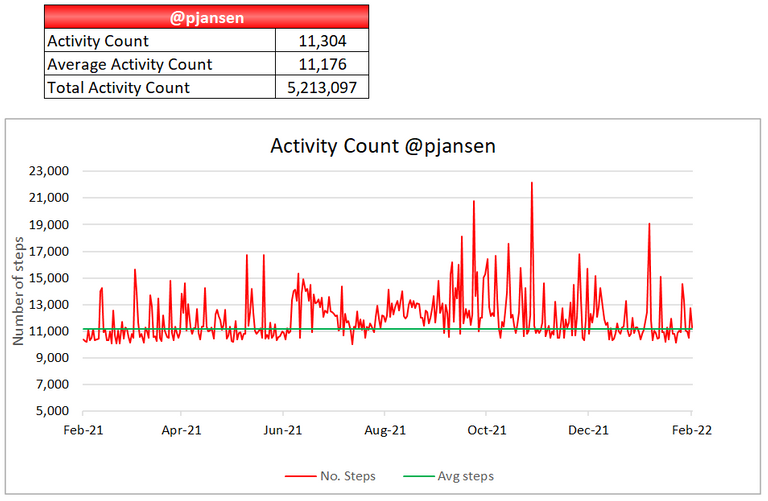Click the Average Activity Count label

pyautogui.click(x=160, y=64)
